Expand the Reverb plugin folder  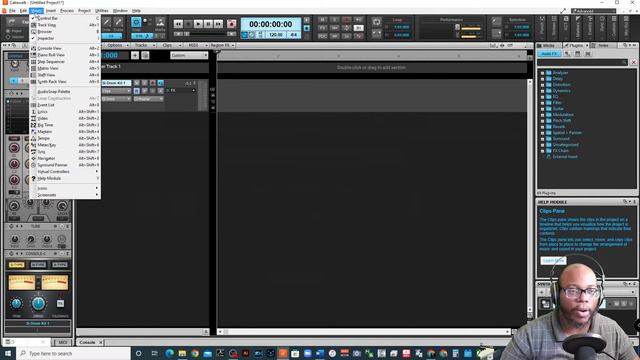point(542,127)
